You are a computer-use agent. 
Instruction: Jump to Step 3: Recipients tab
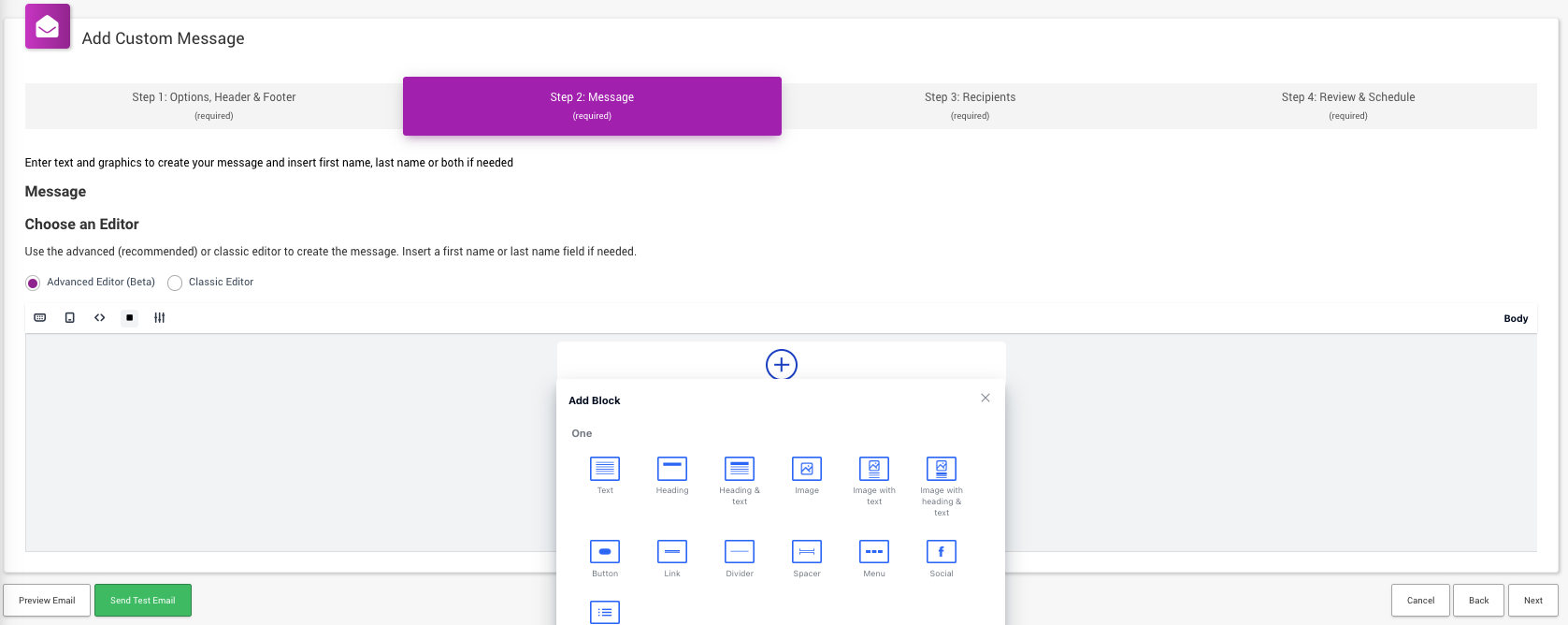pos(971,106)
